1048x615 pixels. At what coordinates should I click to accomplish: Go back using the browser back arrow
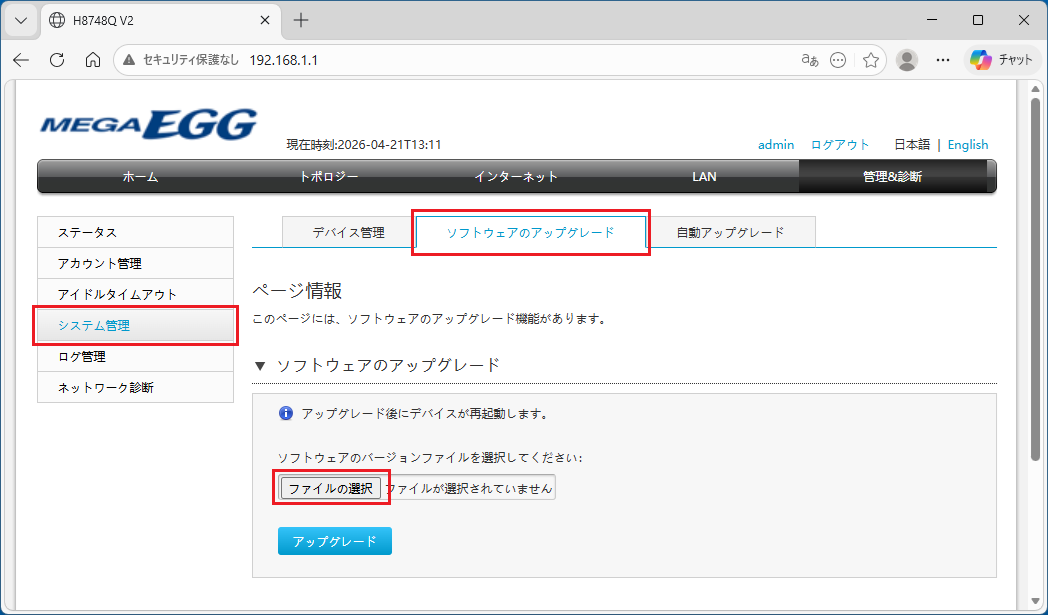pyautogui.click(x=21, y=60)
